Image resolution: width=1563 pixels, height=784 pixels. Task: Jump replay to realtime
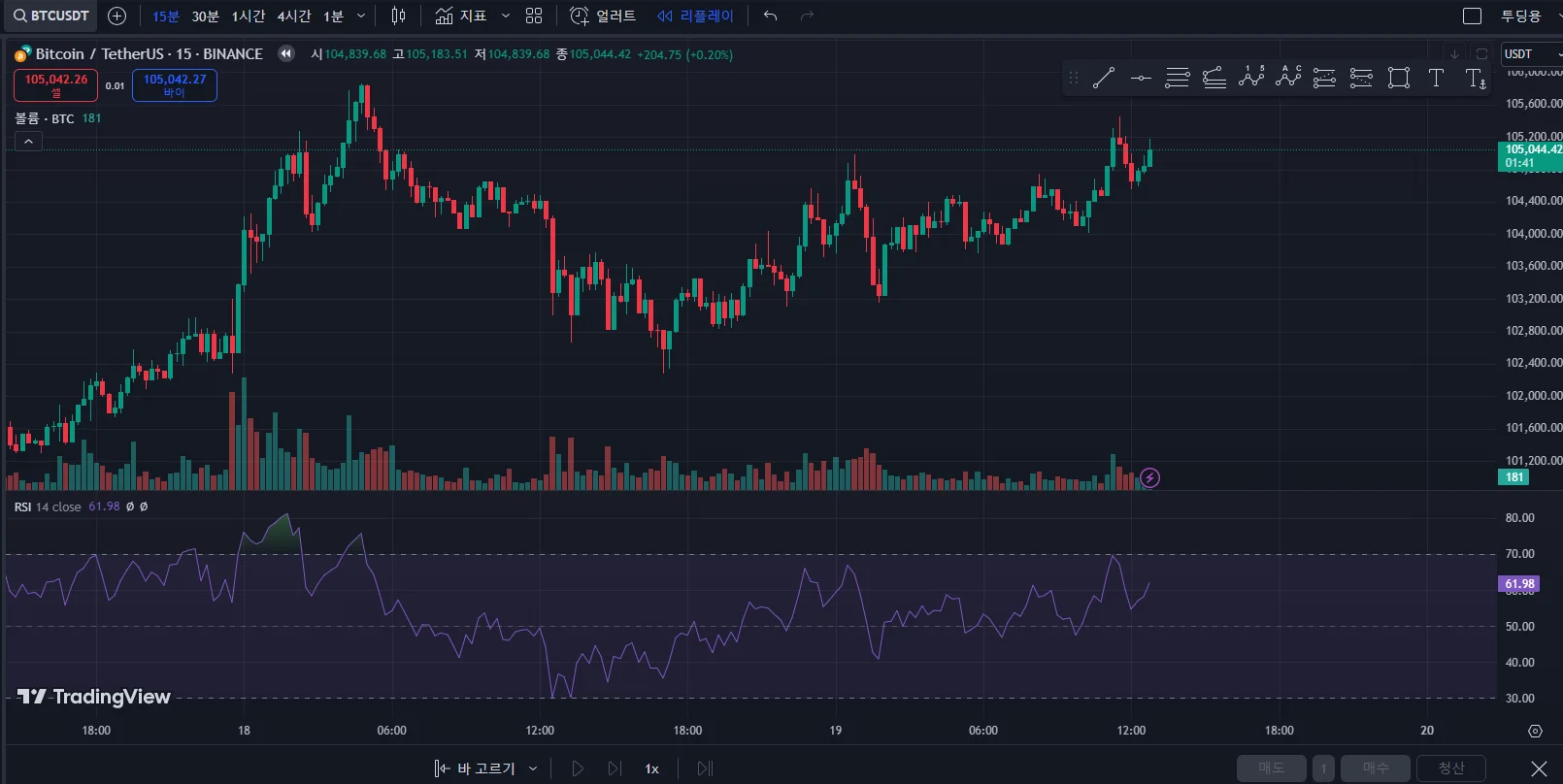pyautogui.click(x=705, y=768)
